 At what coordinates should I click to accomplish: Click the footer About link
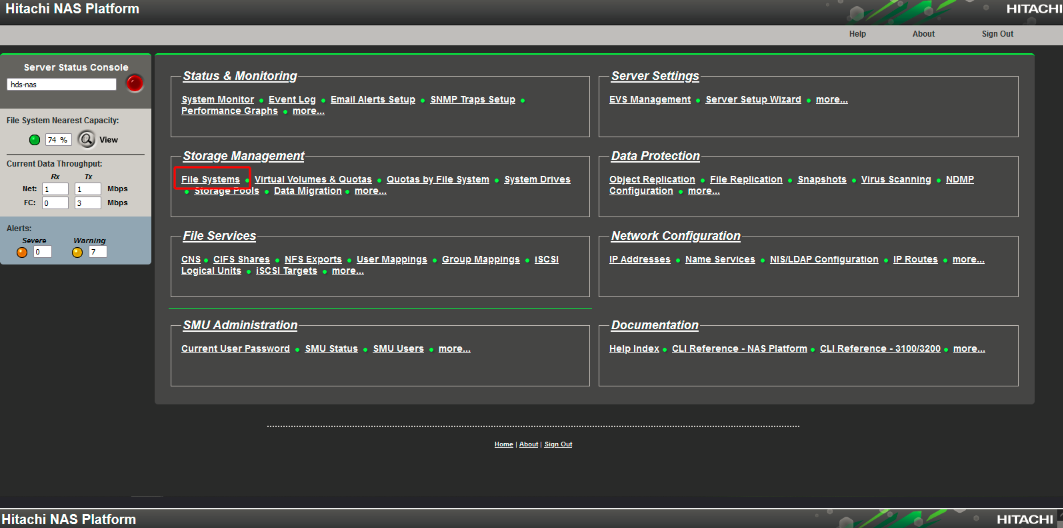tap(529, 445)
